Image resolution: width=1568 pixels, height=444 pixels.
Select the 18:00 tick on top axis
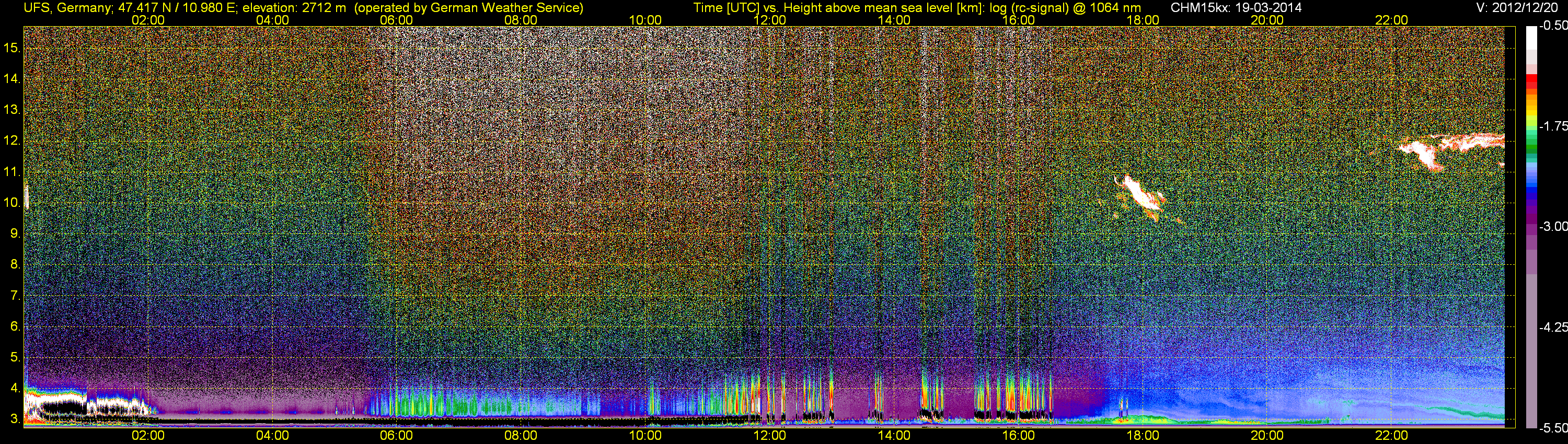point(1143,20)
